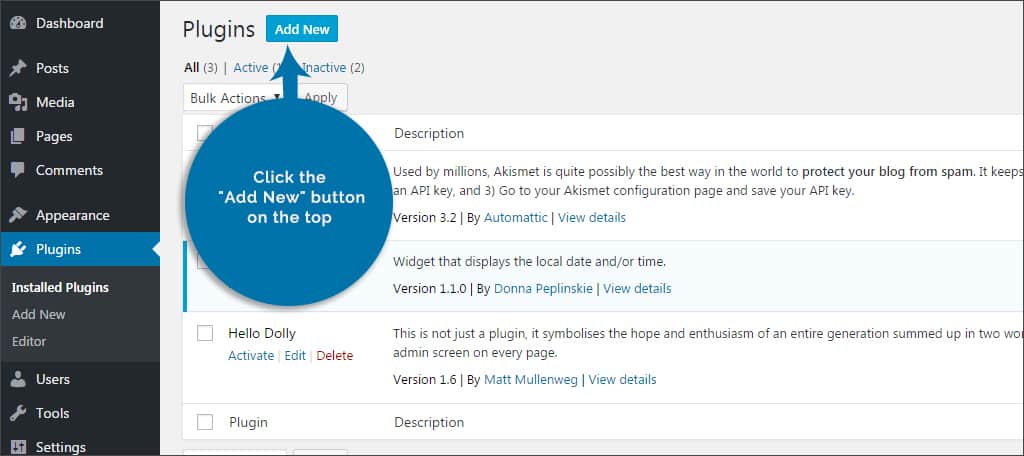Click the Settings sliders icon
Image resolution: width=1024 pixels, height=456 pixels.
pyautogui.click(x=18, y=448)
